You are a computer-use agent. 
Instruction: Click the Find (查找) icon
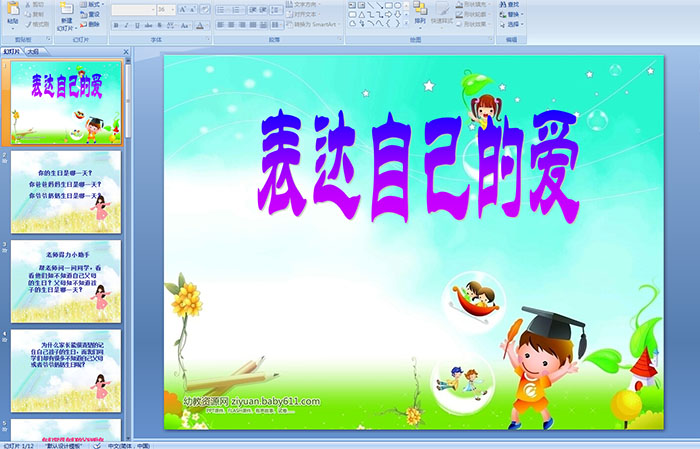512,4
